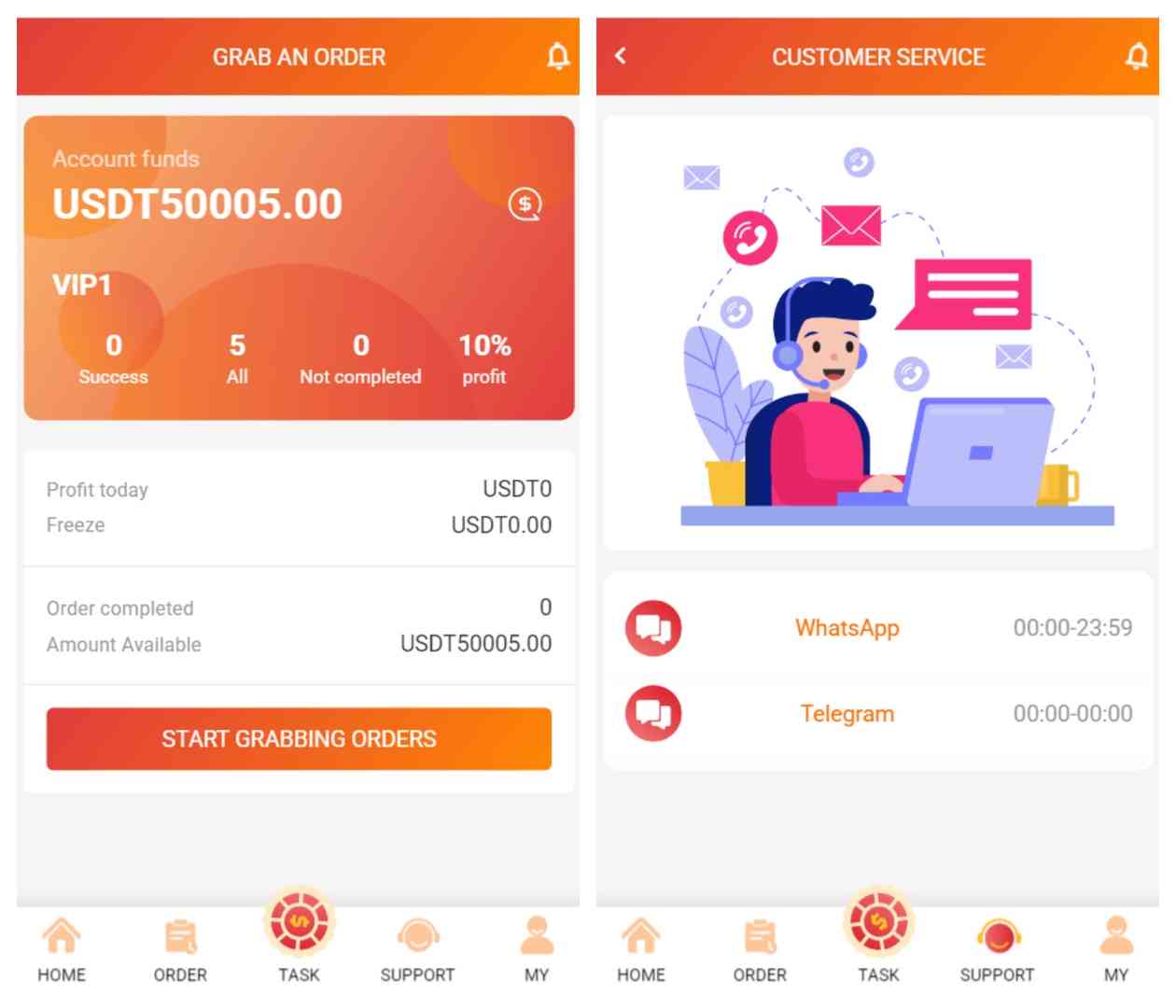Tap the TASK chip icon on left screen
The image size is (1176, 1008).
pos(299,922)
